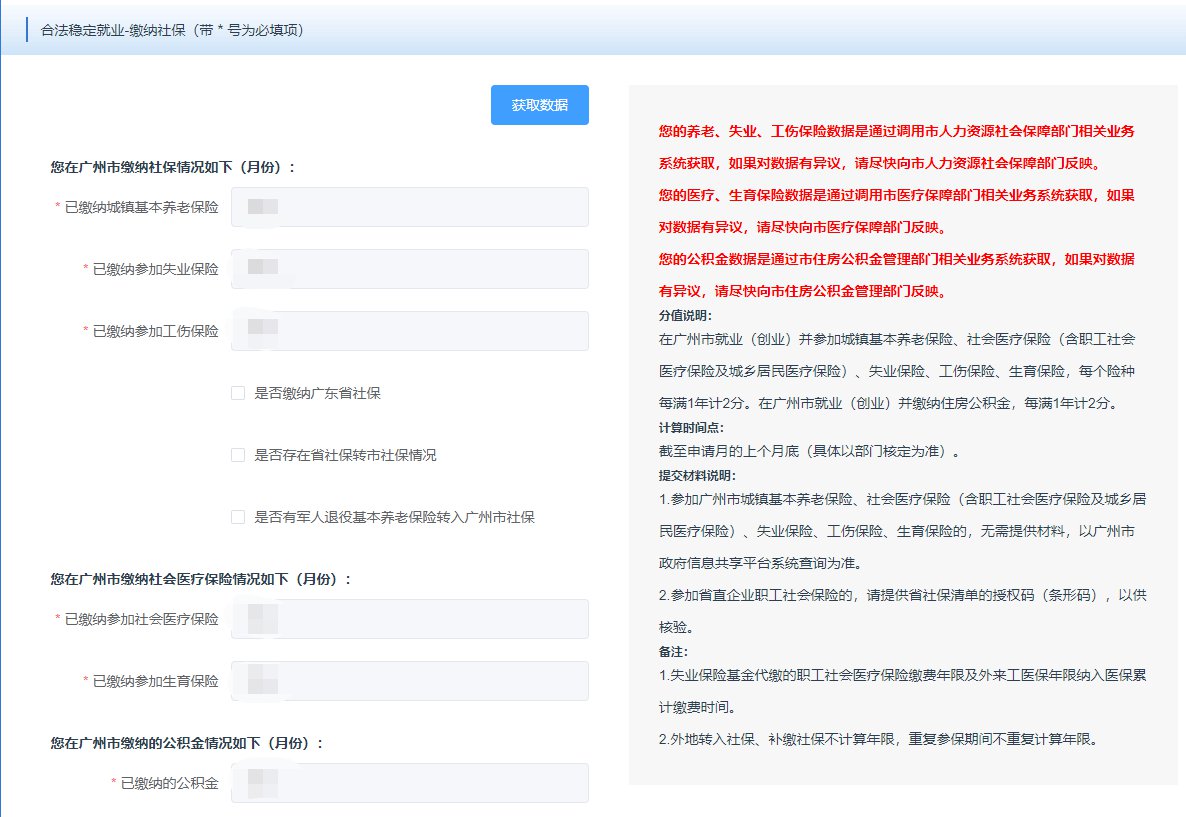Screen dimensions: 1186x817
Task: Click the 已缴纳参加社会医疗保险 input field
Action: pos(409,619)
